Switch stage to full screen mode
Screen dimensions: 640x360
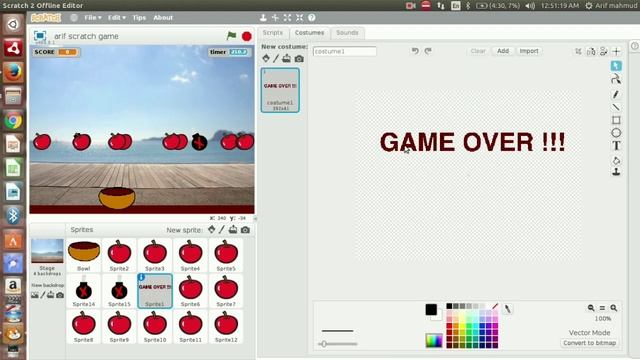(x=40, y=36)
